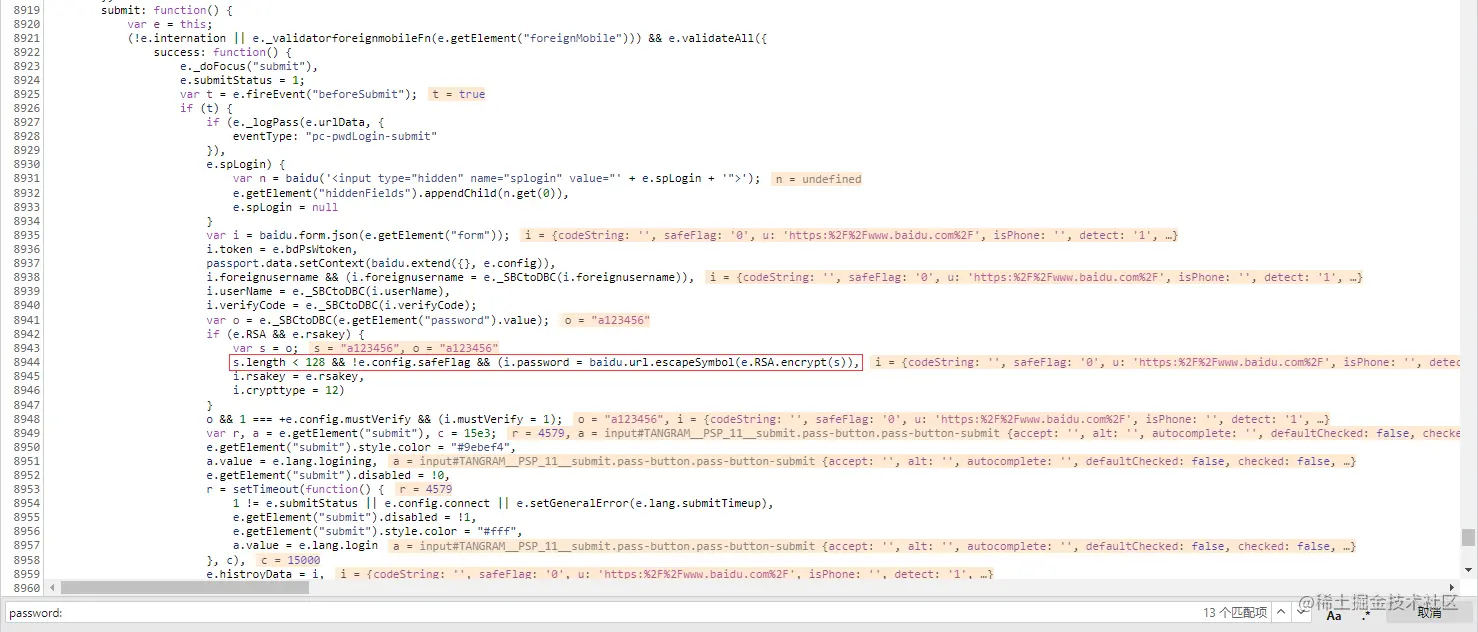The height and width of the screenshot is (632, 1478).
Task: Toggle the Aa match case option
Action: [1334, 614]
